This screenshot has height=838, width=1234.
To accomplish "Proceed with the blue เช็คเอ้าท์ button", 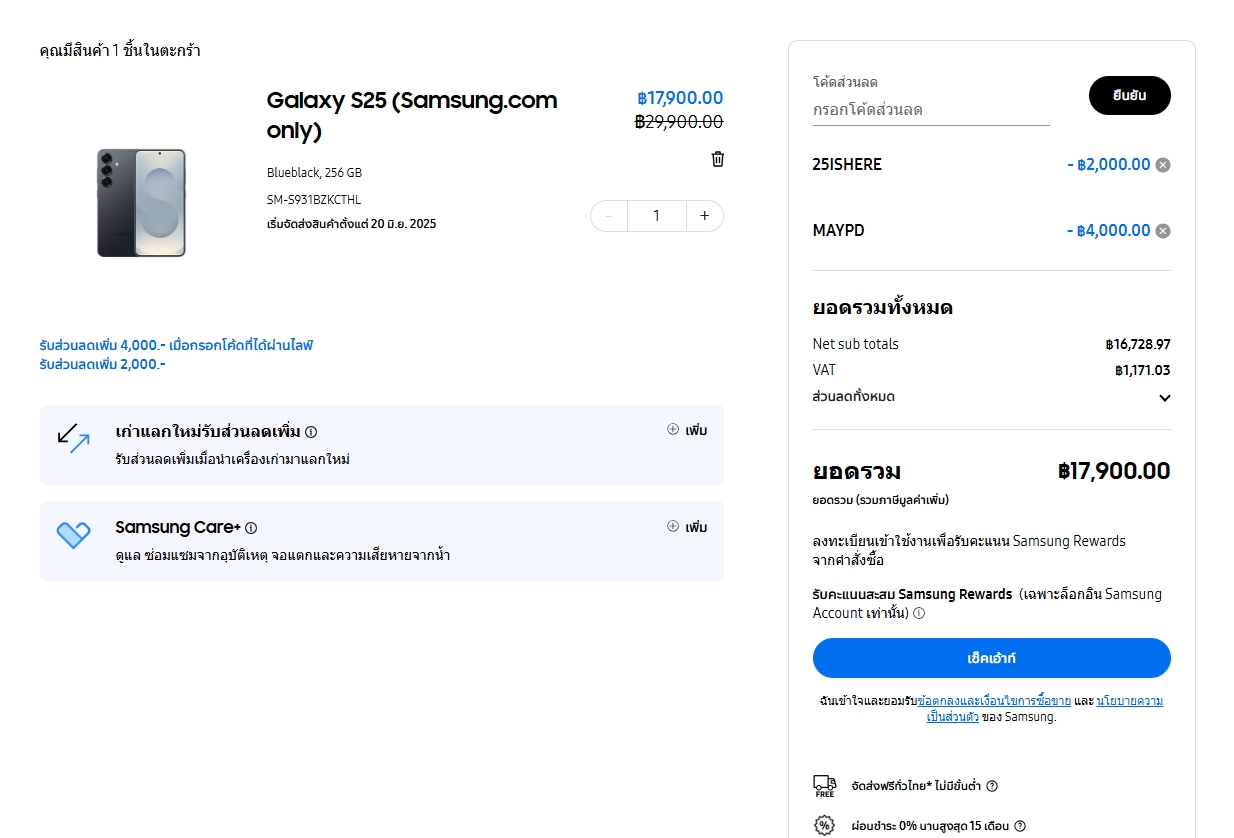I will tap(992, 658).
